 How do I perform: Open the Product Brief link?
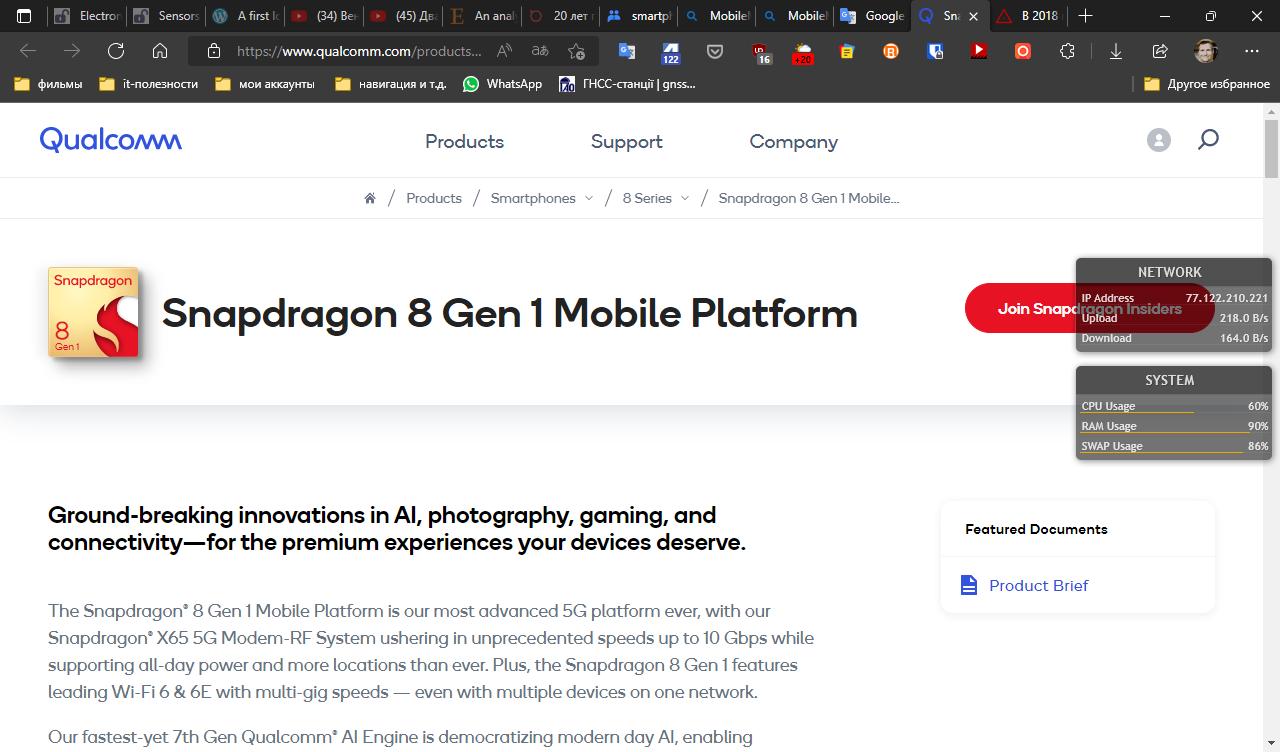pos(1038,585)
